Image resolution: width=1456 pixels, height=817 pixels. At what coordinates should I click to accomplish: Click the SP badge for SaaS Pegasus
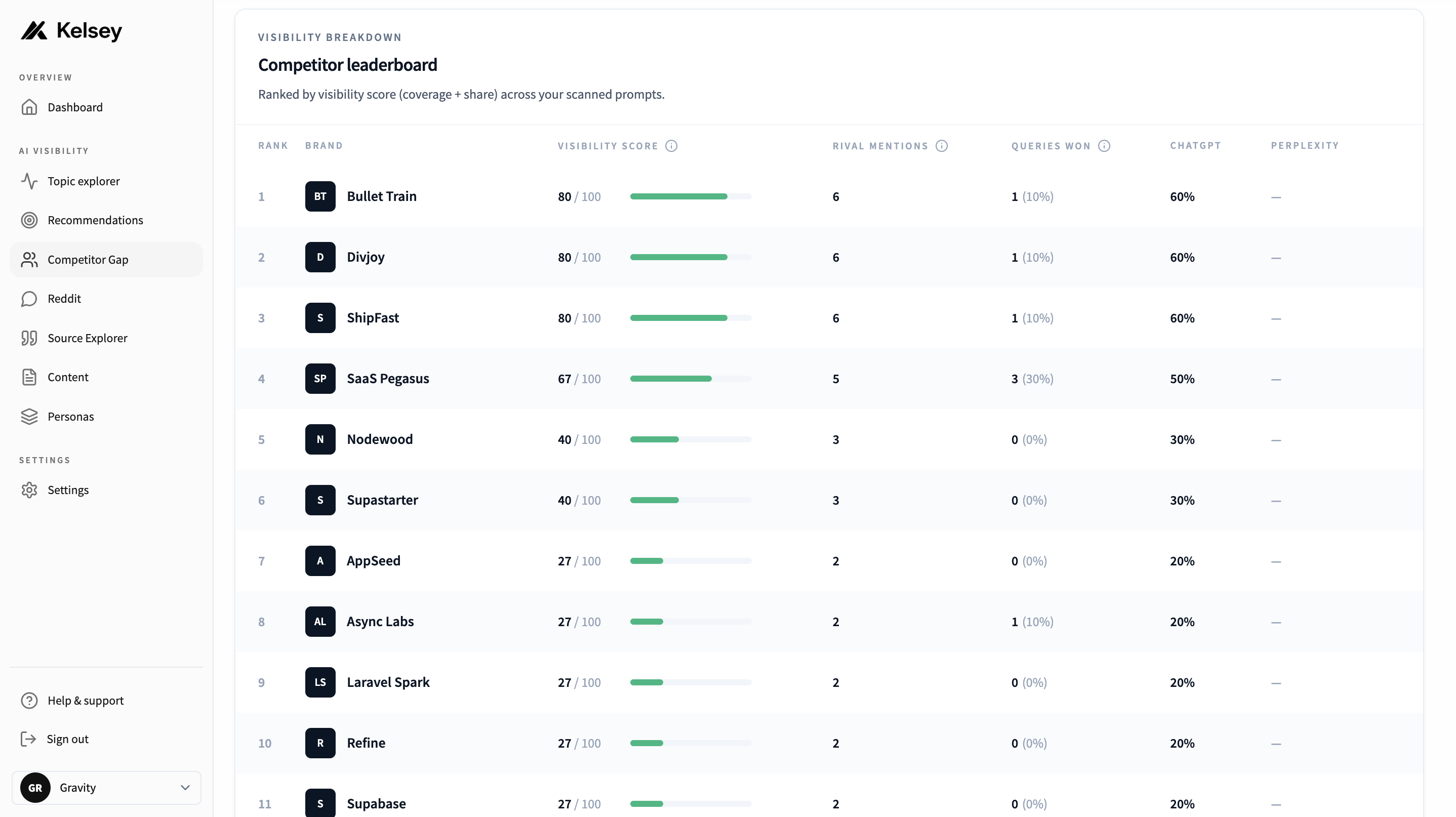[320, 379]
